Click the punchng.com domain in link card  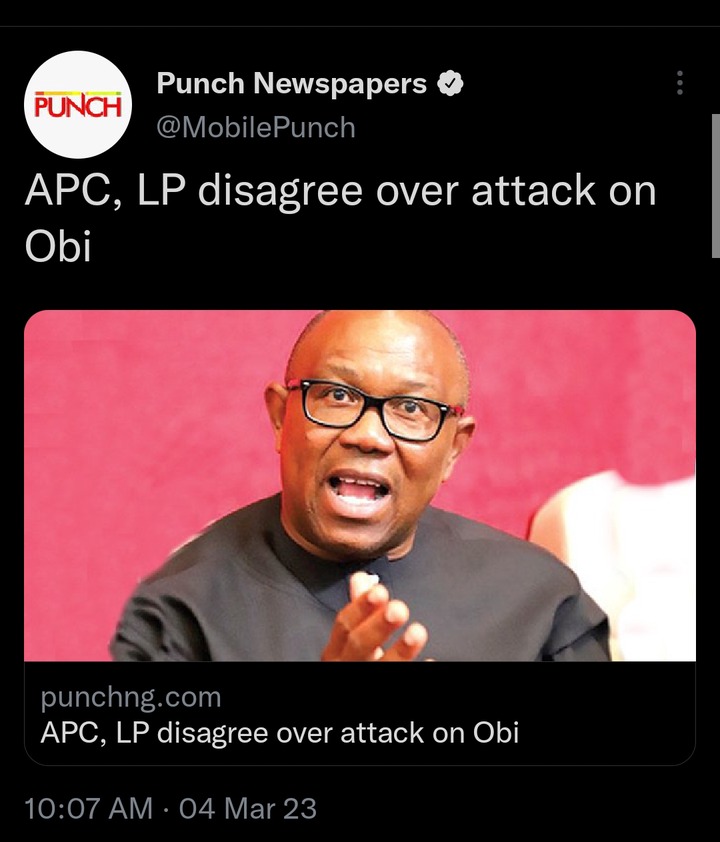click(130, 697)
